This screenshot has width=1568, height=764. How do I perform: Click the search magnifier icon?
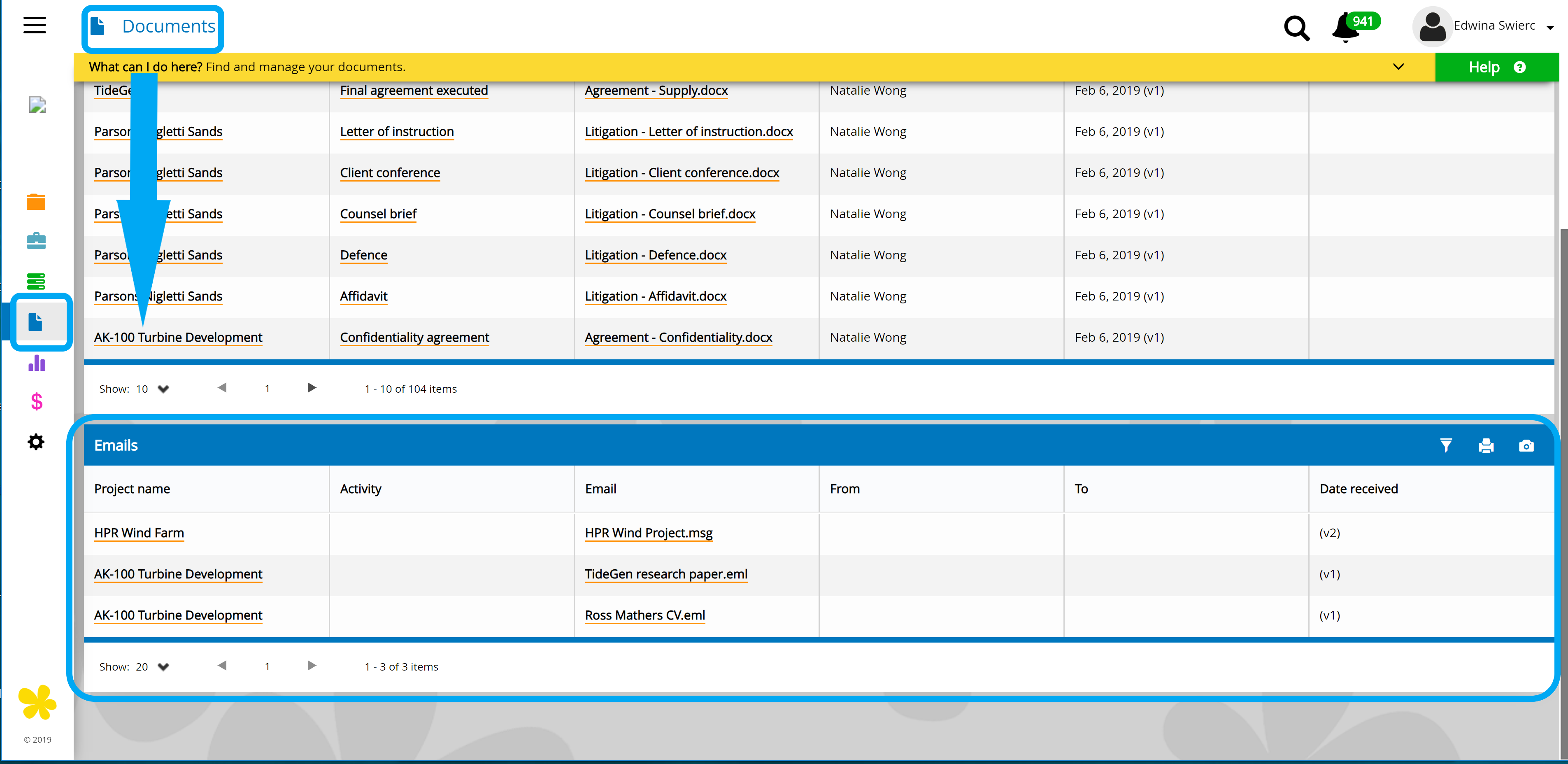pyautogui.click(x=1296, y=28)
